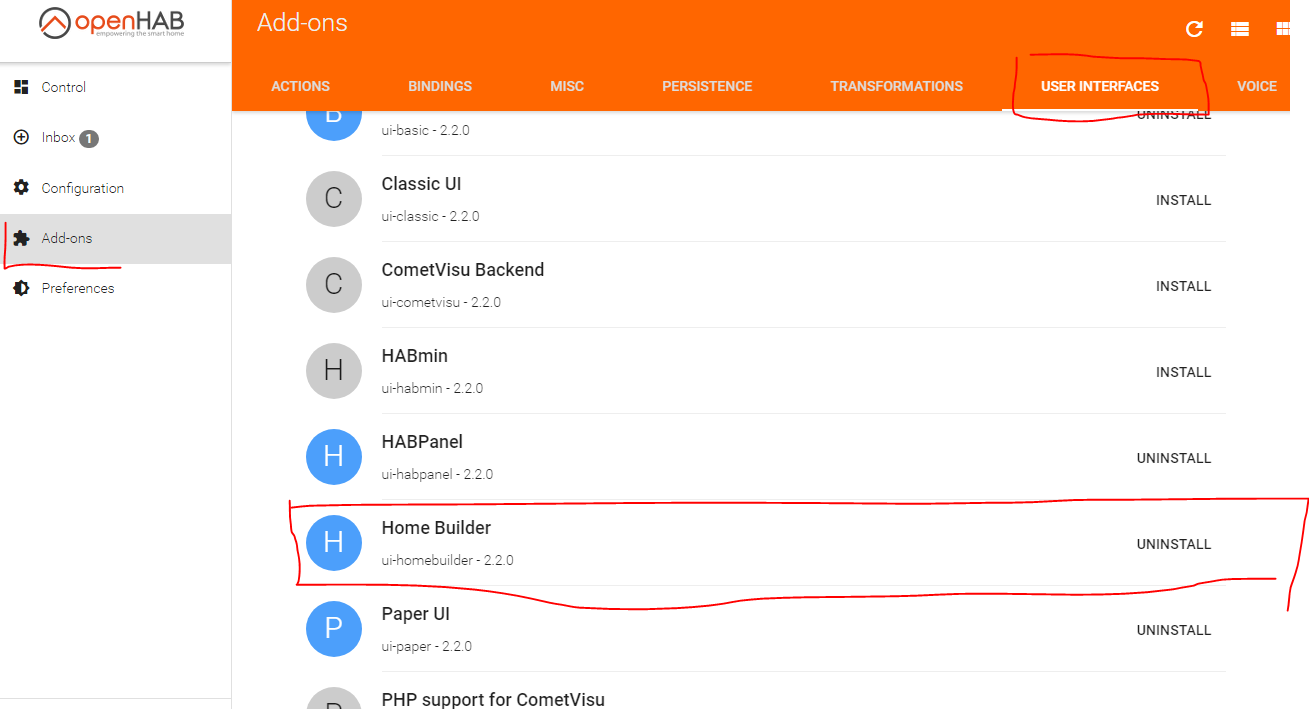Click the HABmin title
Image resolution: width=1309 pixels, height=709 pixels.
pos(415,356)
